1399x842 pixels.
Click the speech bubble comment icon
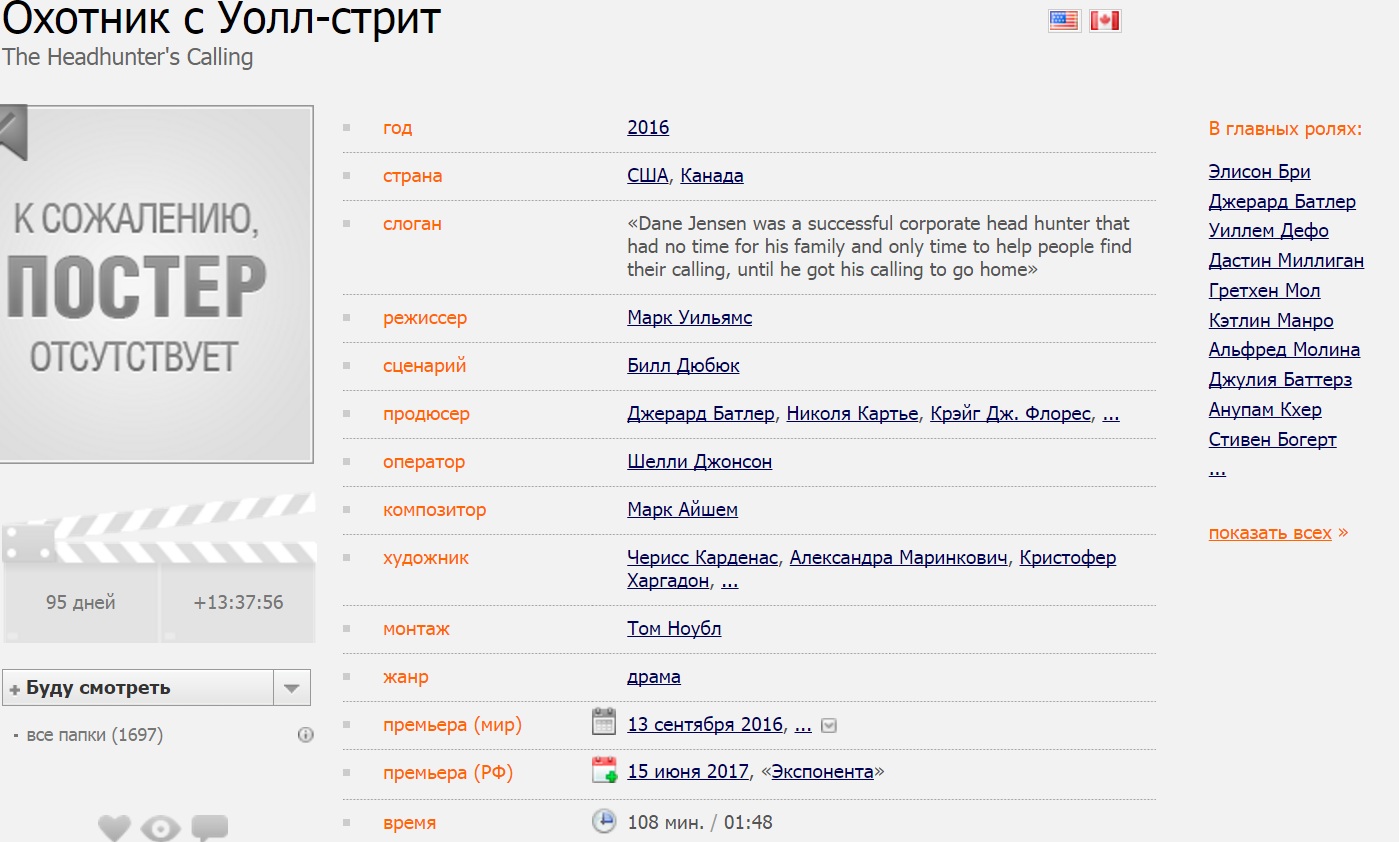[x=209, y=828]
